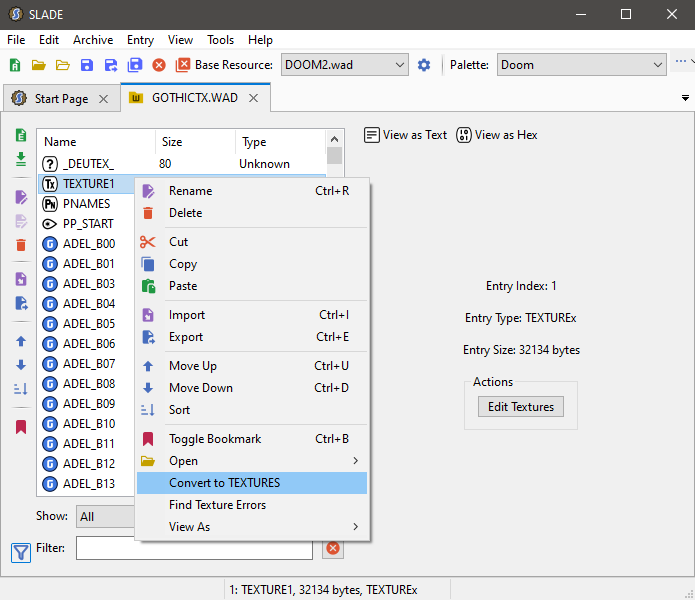
Task: Expand the Open submenu in context menu
Action: pos(252,461)
